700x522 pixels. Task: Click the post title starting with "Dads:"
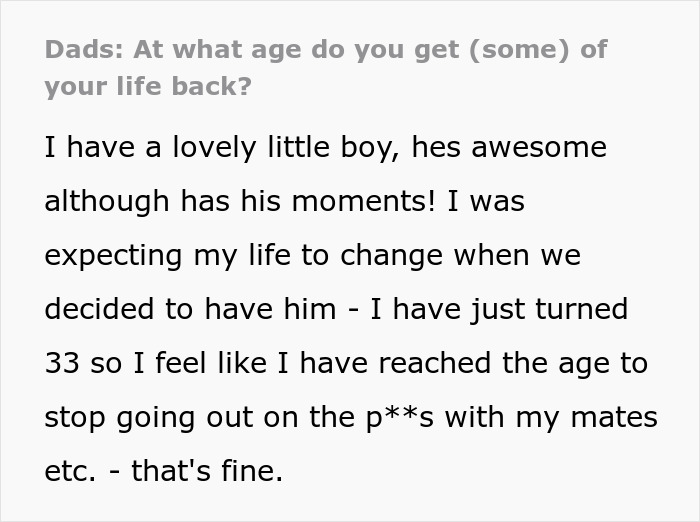[325, 50]
